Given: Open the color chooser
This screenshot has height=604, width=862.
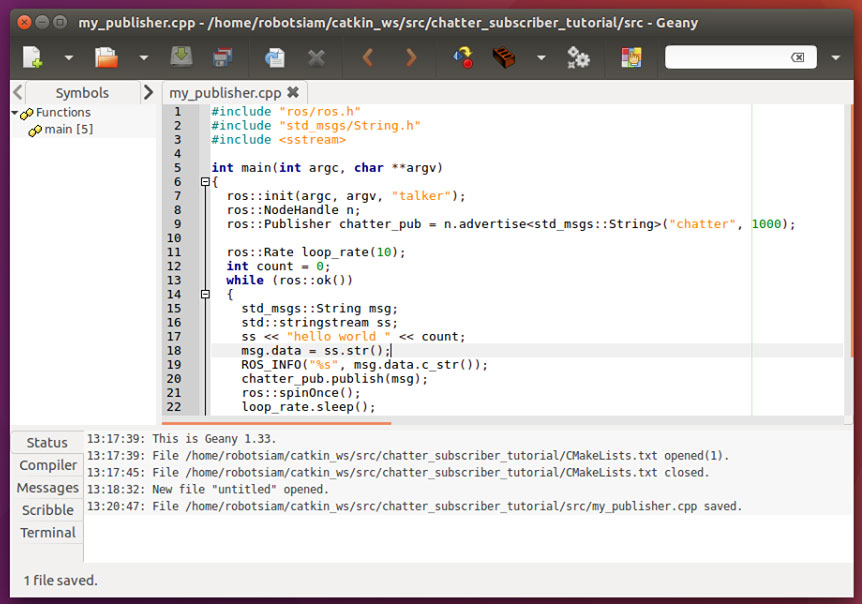Looking at the screenshot, I should click(631, 57).
